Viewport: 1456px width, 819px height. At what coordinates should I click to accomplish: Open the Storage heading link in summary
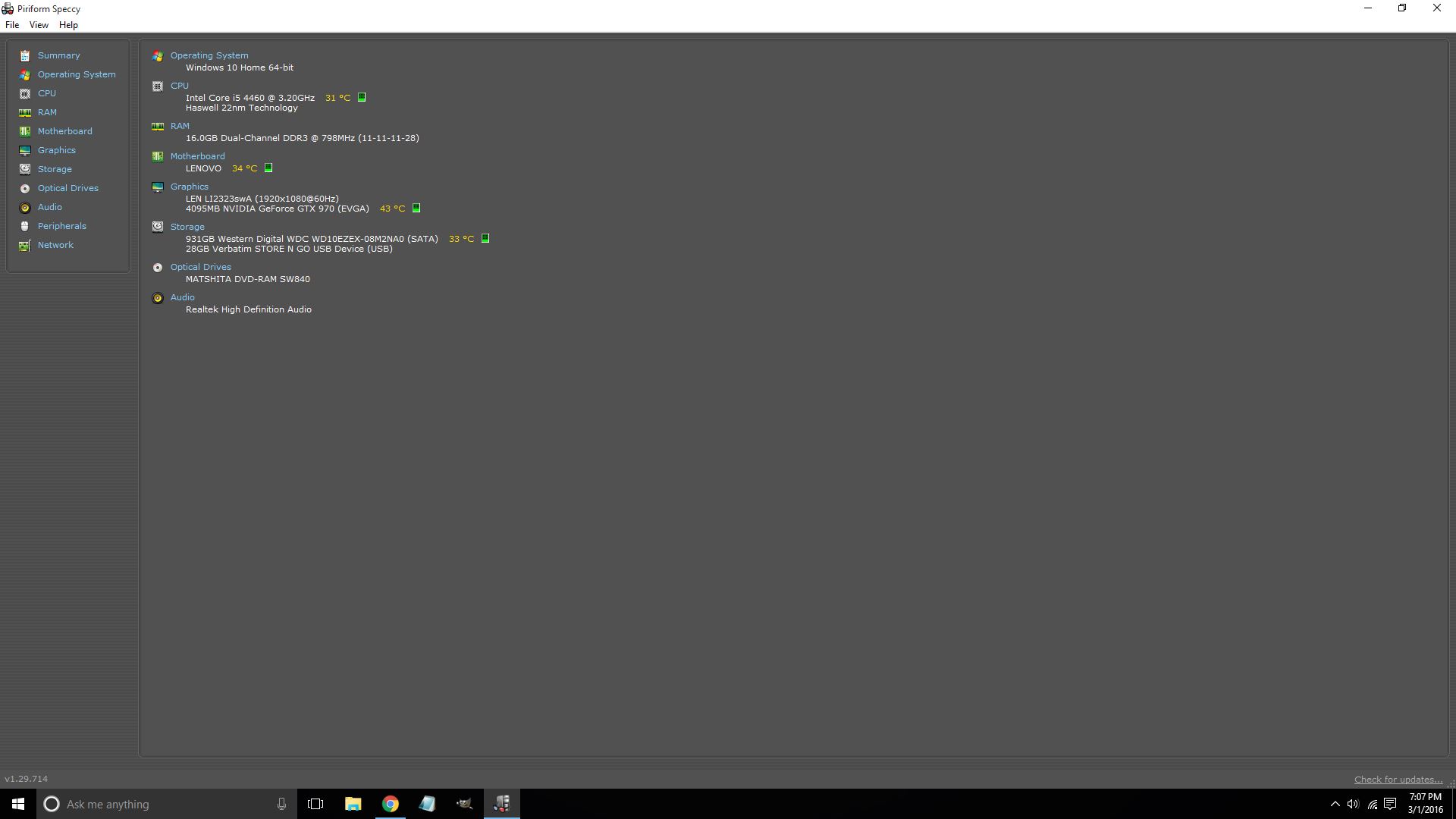pos(187,227)
